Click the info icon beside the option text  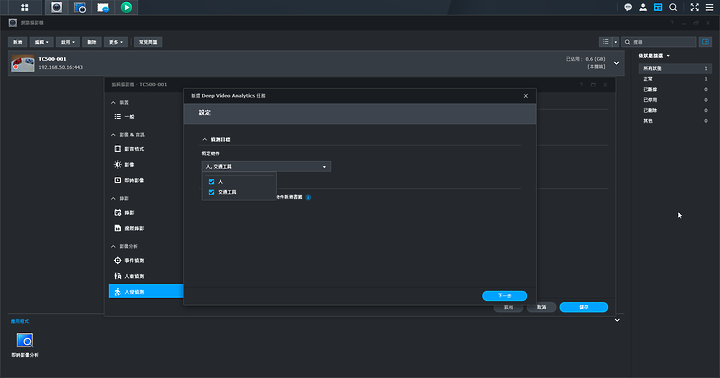pos(309,197)
